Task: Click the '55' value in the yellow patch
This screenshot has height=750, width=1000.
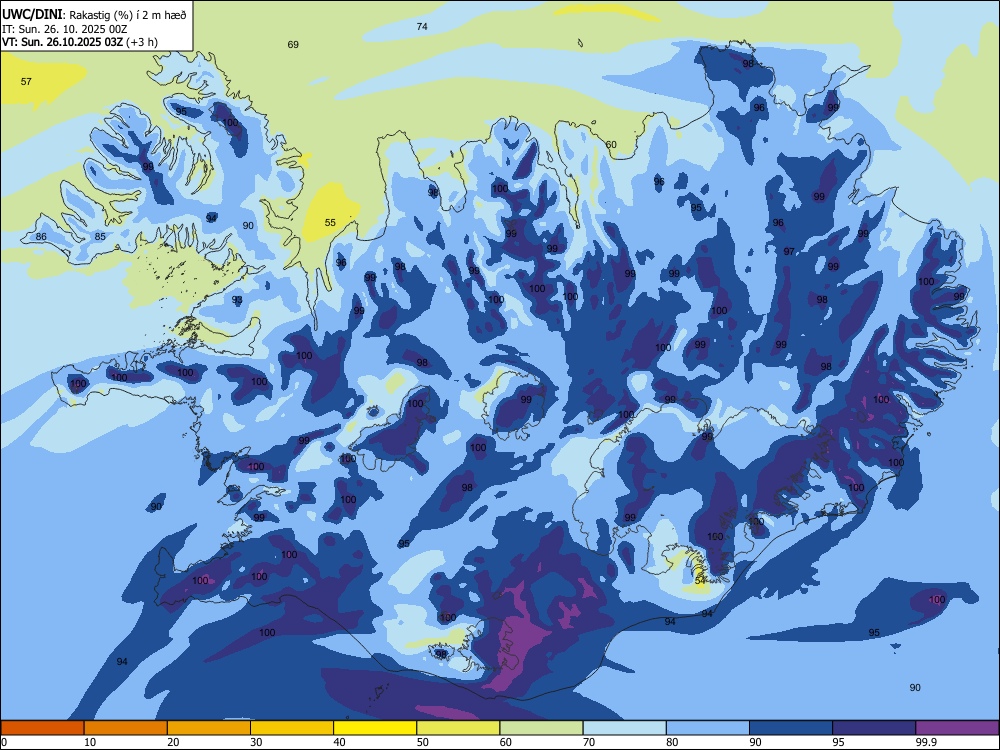Action: point(330,223)
